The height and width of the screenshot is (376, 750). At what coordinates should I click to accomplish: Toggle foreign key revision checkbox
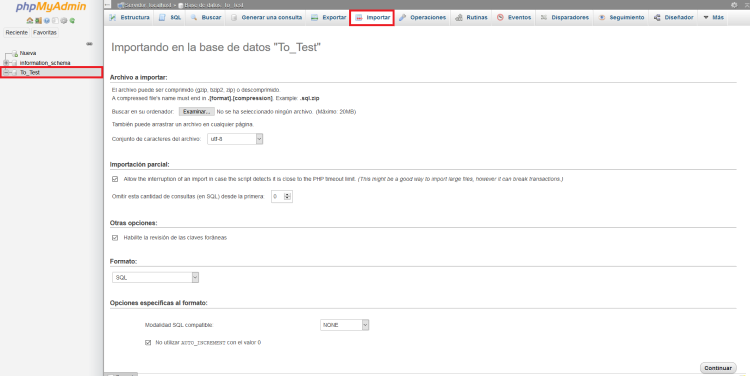[x=115, y=238]
